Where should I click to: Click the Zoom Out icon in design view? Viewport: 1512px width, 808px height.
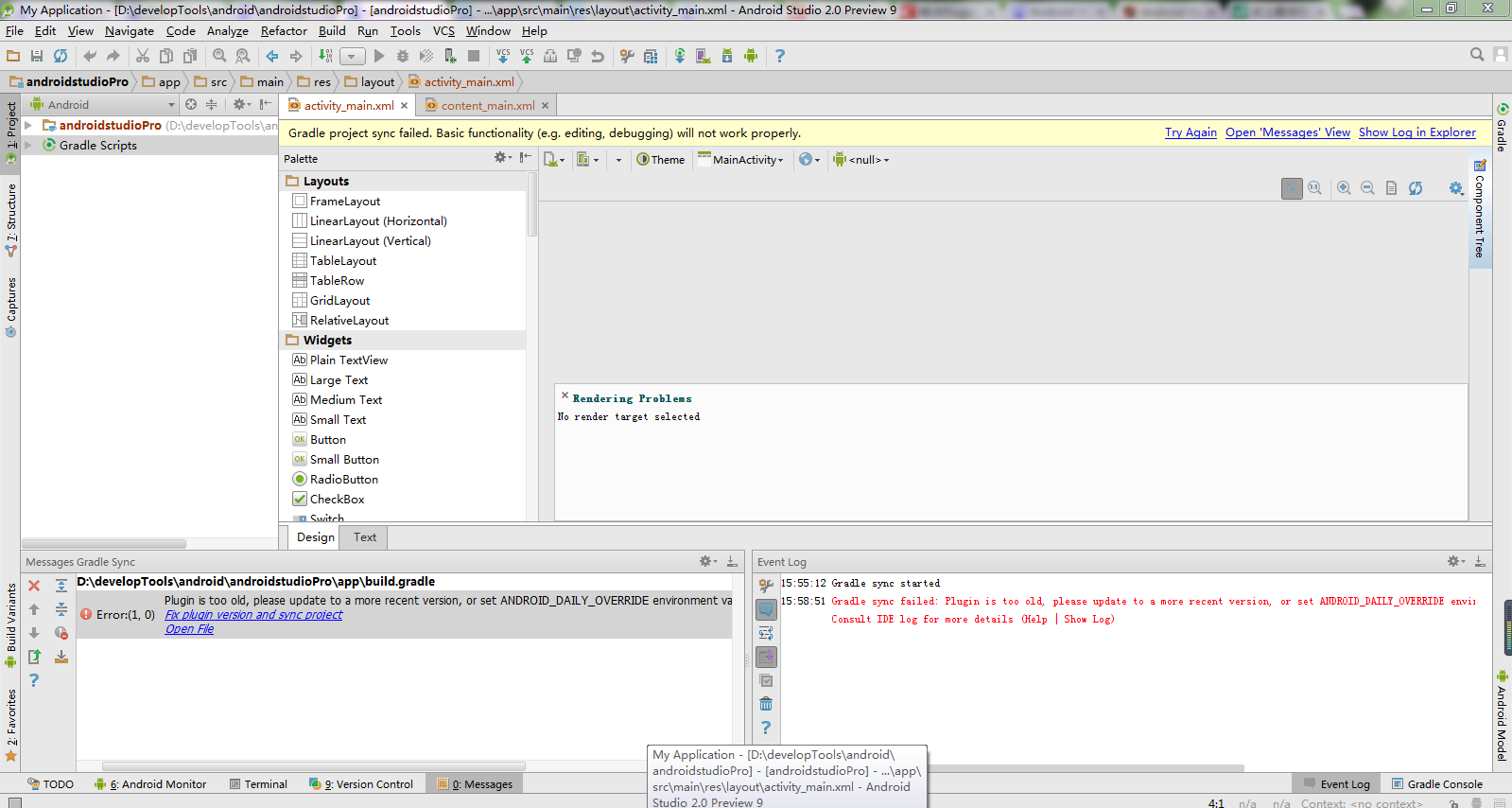click(x=1367, y=188)
